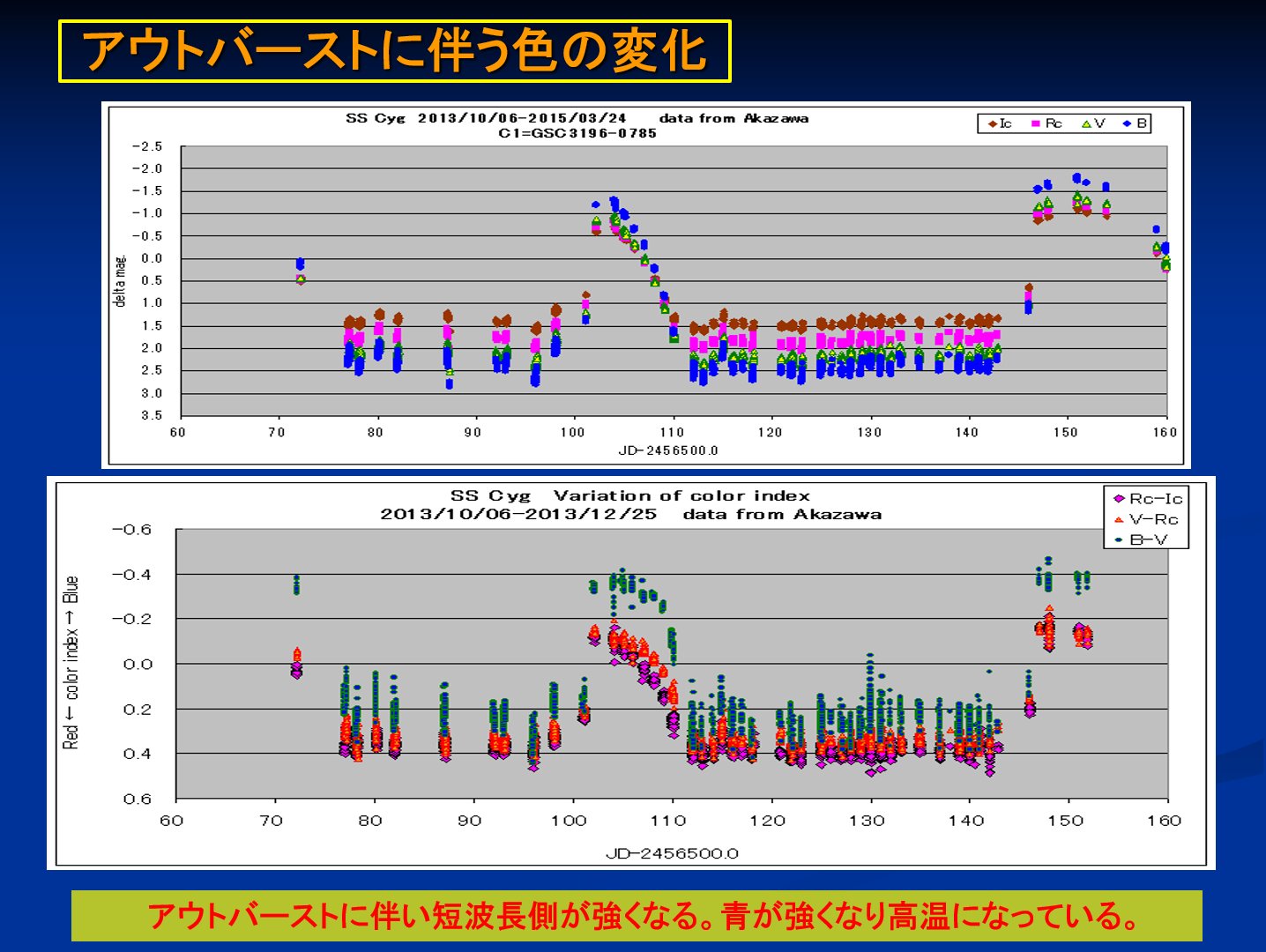This screenshot has height=952, width=1266.
Task: Click the V-Rc legend triangle marker
Action: pos(1119,519)
